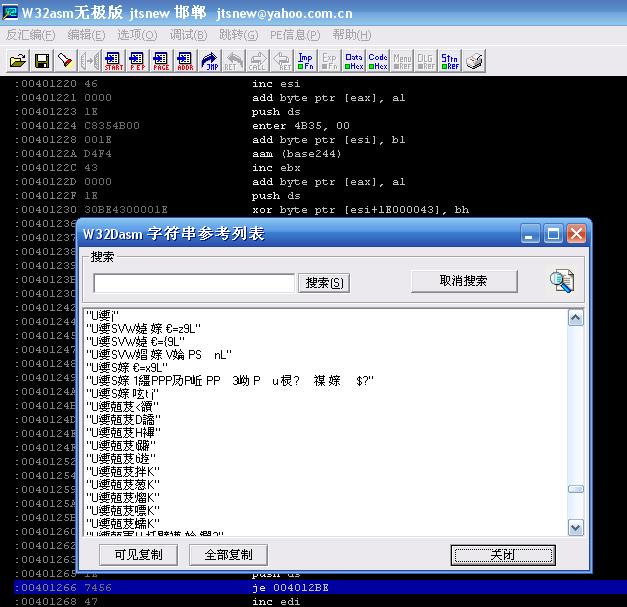Open the PE信息(P) menu
The width and height of the screenshot is (627, 607).
click(295, 35)
